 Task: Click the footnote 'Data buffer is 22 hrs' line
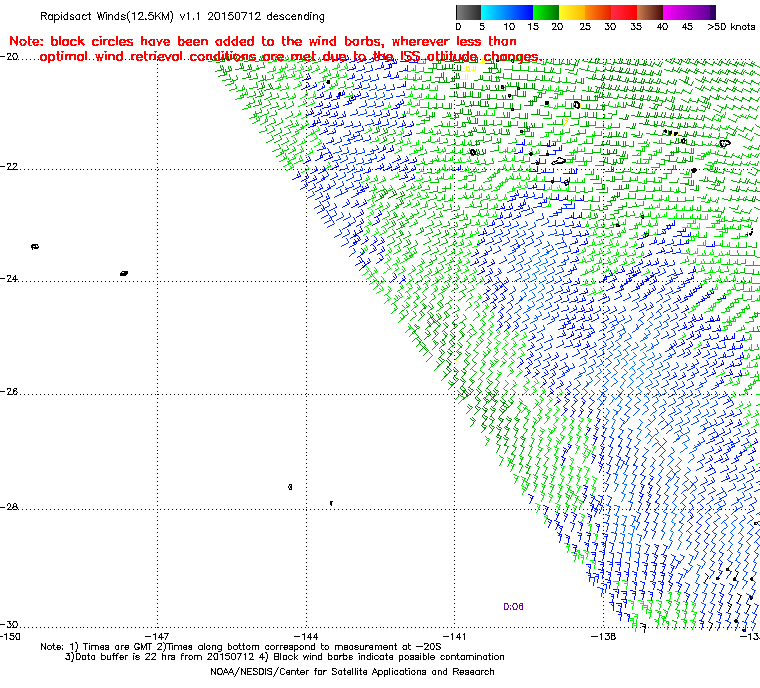pos(285,657)
